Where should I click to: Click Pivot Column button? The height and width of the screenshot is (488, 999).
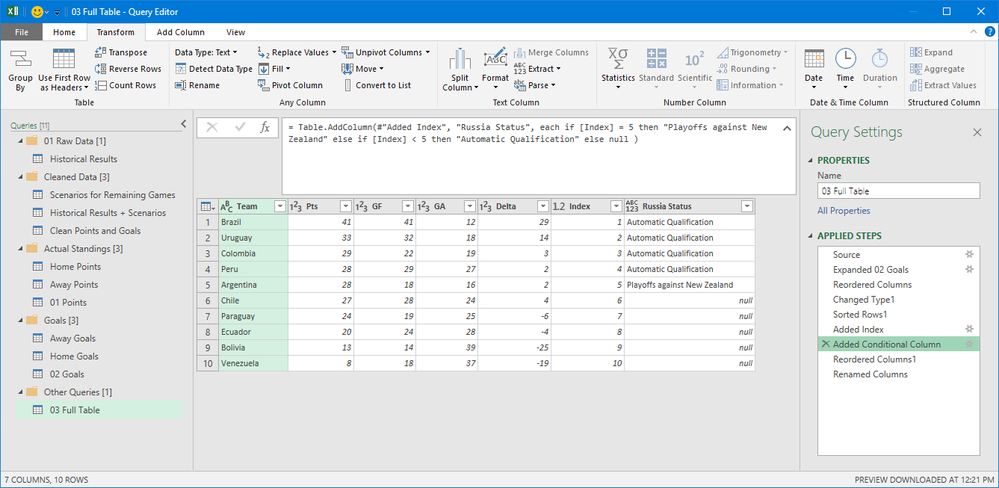291,85
